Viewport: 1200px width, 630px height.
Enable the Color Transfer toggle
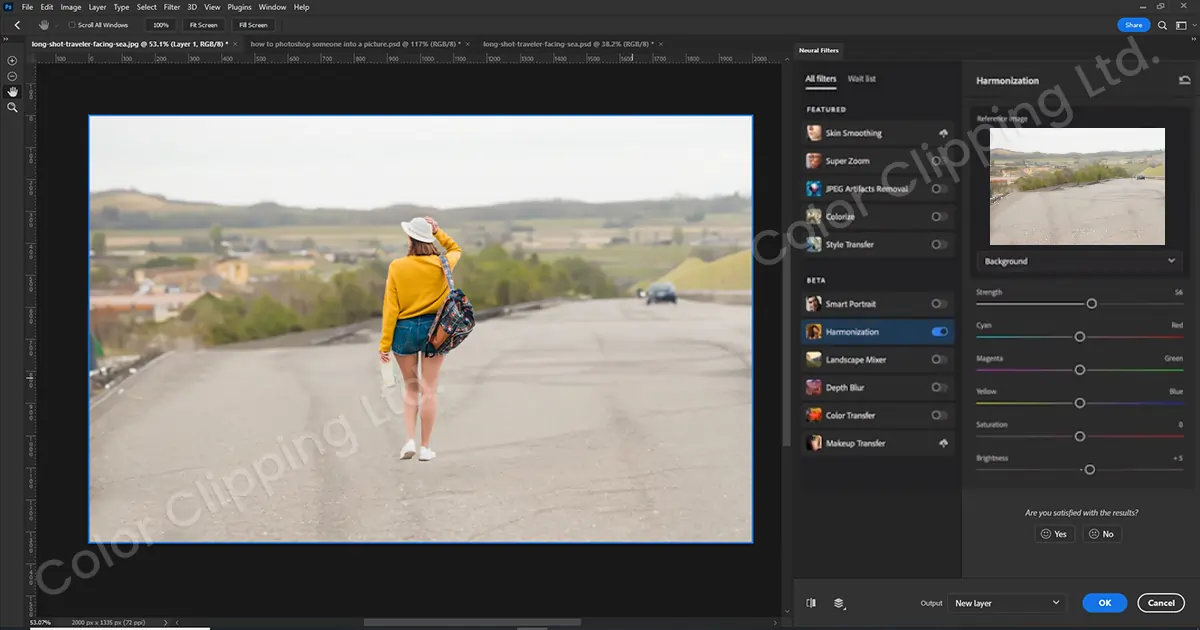[x=939, y=415]
